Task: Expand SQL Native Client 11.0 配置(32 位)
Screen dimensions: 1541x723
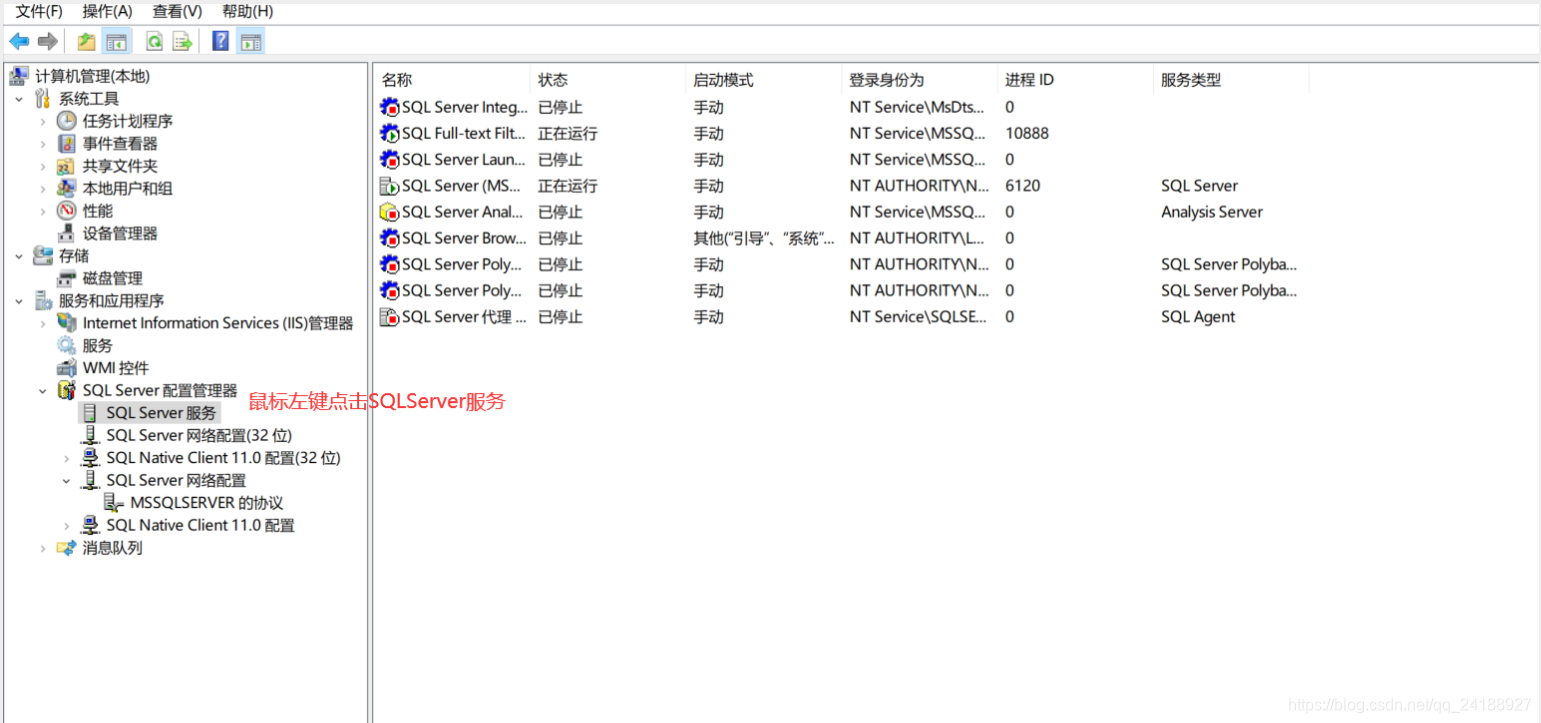Action: (x=67, y=458)
